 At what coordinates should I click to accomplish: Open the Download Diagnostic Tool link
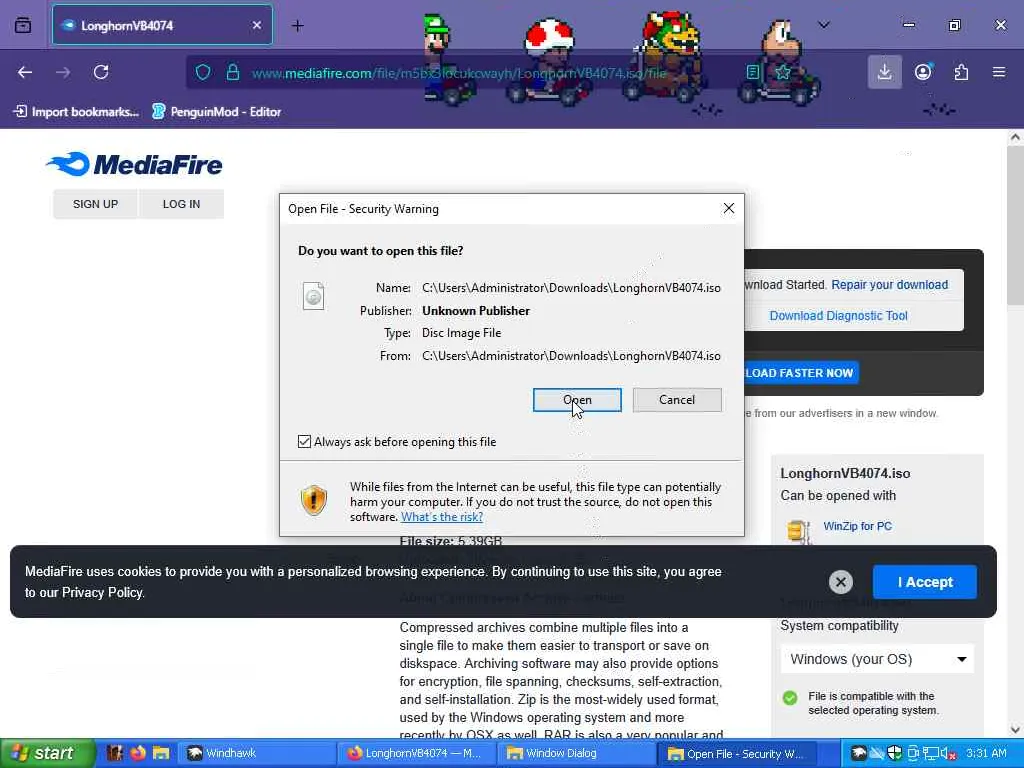pos(839,315)
